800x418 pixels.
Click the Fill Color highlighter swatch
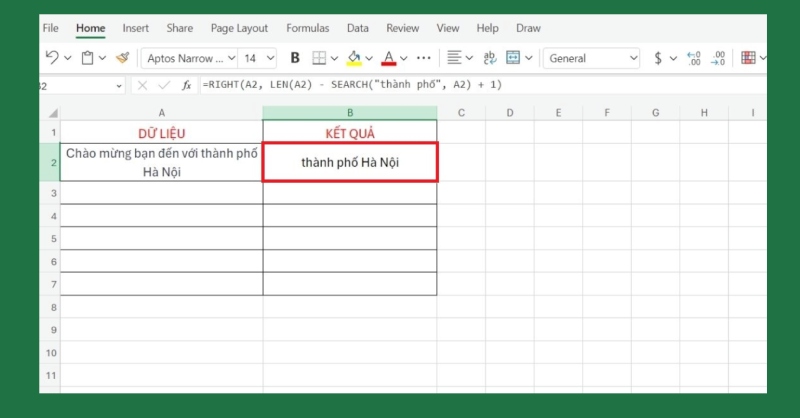click(x=353, y=58)
